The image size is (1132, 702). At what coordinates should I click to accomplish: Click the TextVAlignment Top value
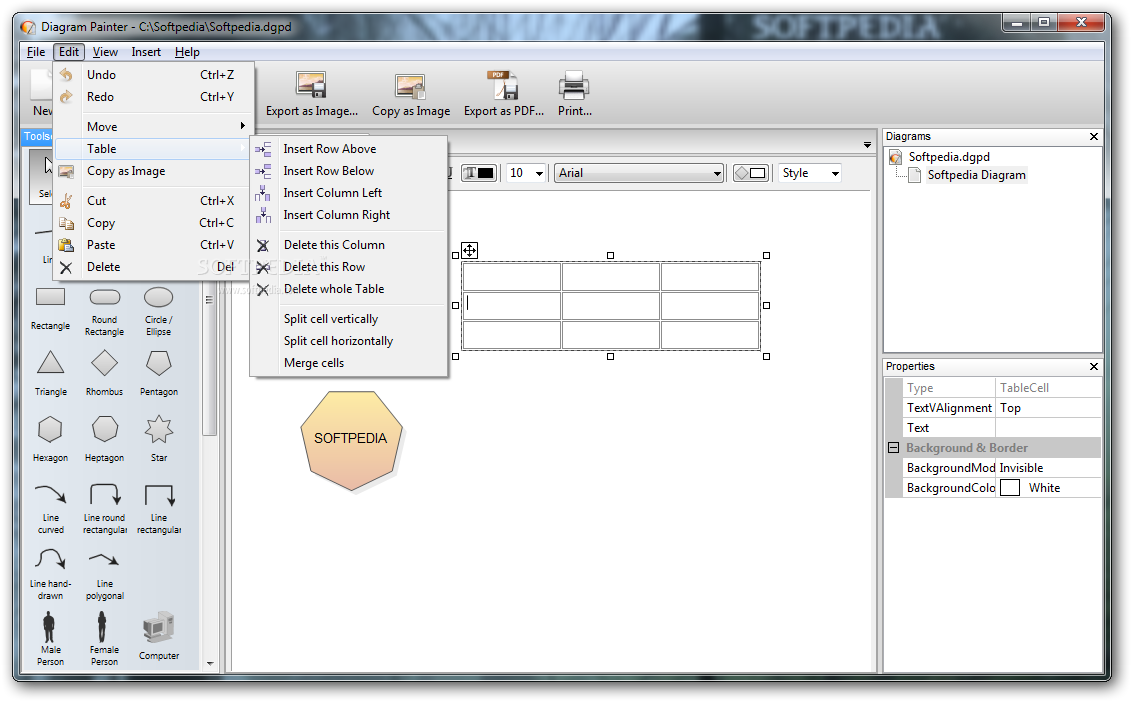(x=1048, y=408)
